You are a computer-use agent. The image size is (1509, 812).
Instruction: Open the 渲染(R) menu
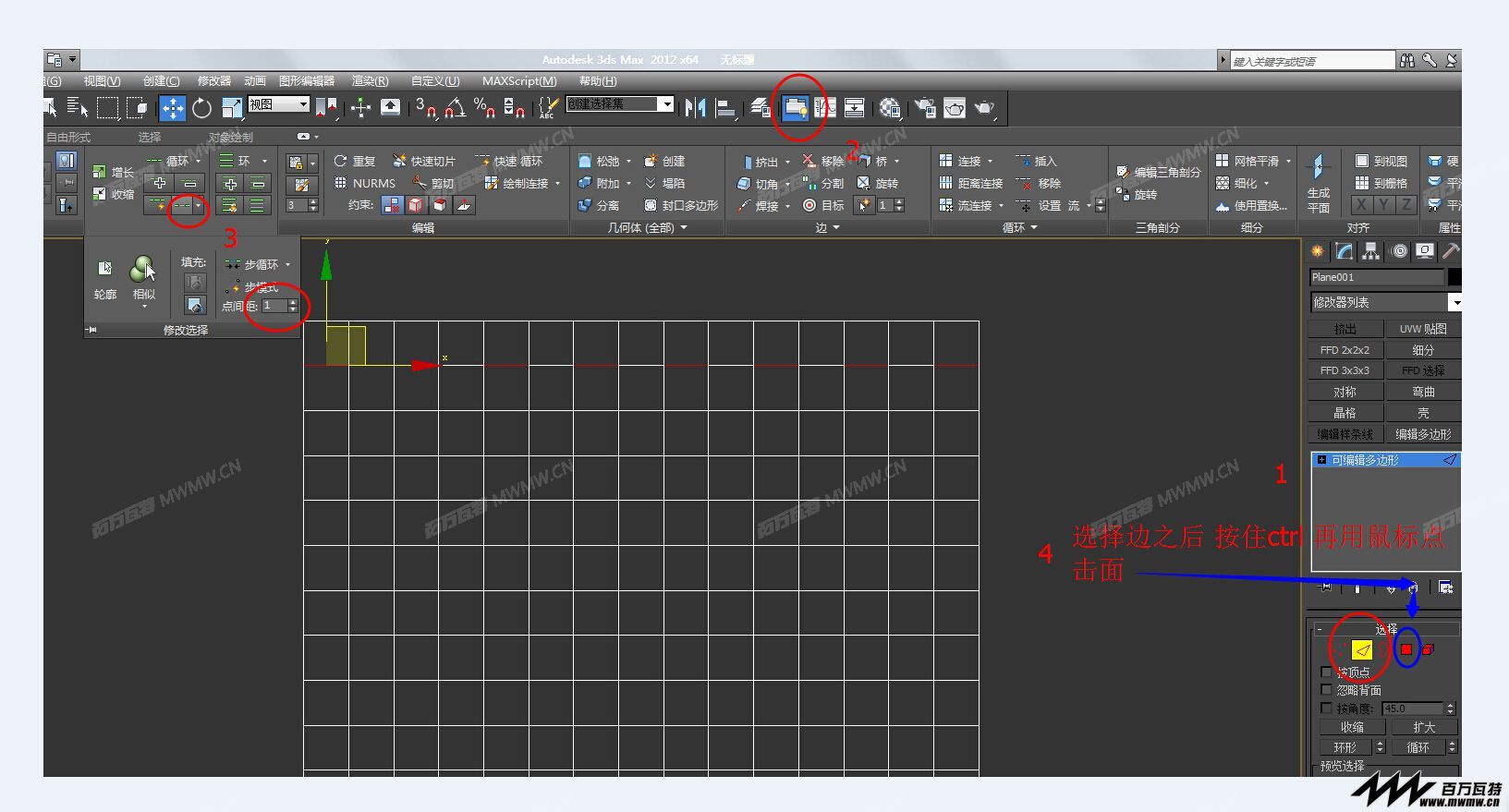pos(371,81)
